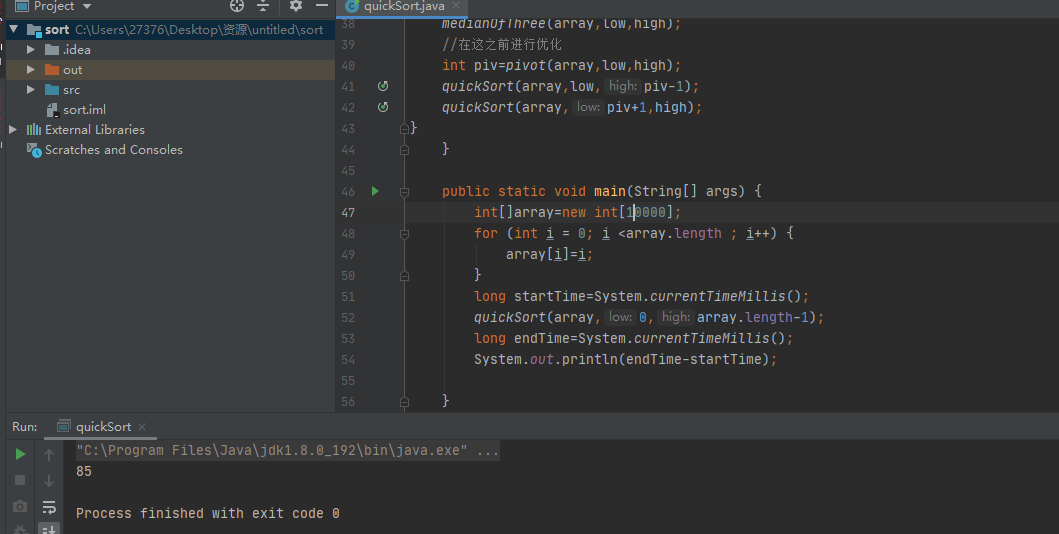Click array.length in the for loop

click(673, 233)
